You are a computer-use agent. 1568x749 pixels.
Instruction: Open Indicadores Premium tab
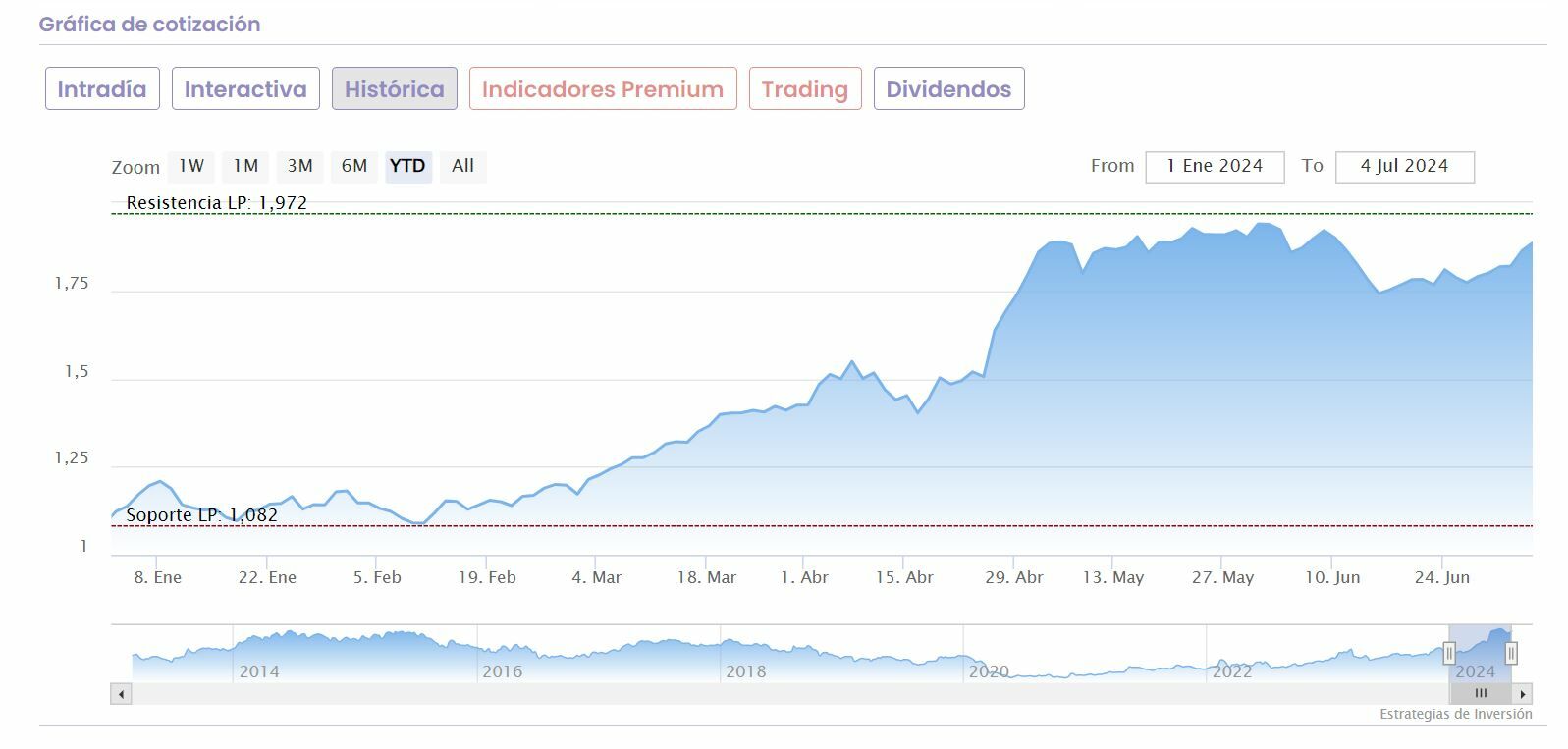[603, 89]
